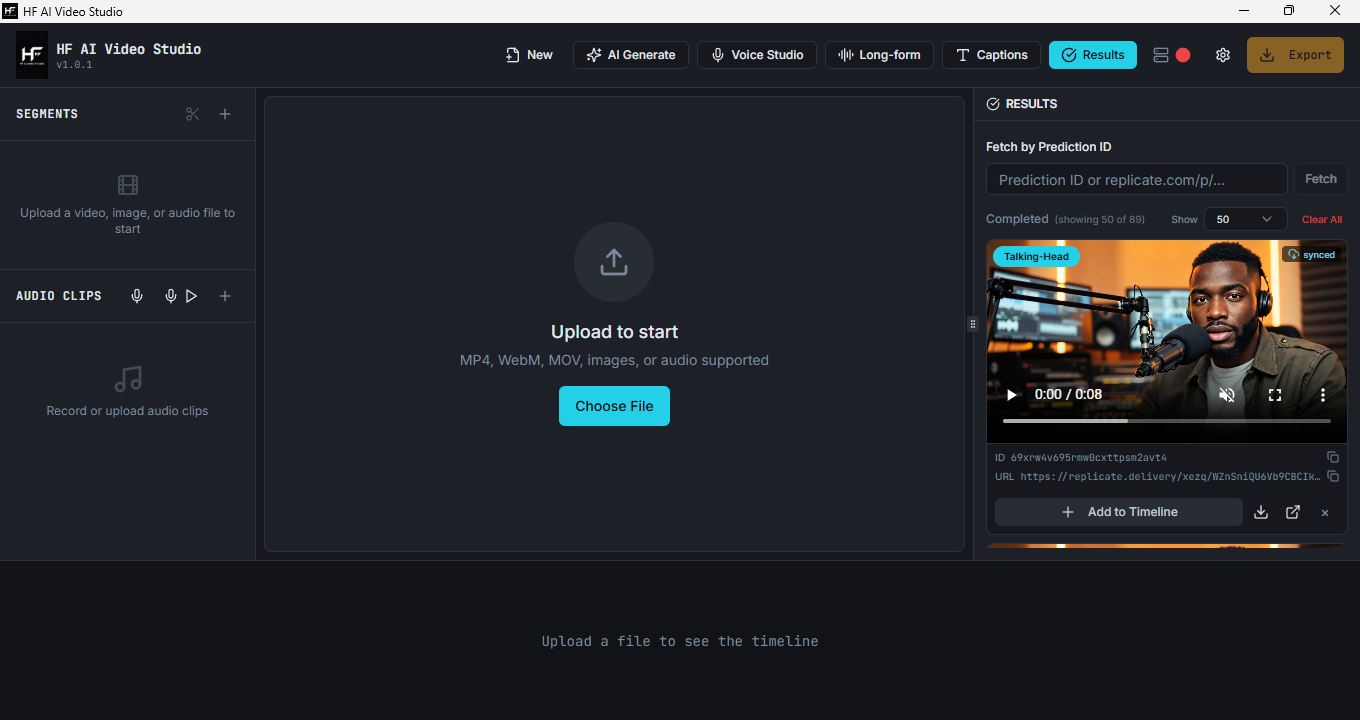This screenshot has height=720, width=1360.
Task: Click the New project button
Action: point(529,55)
